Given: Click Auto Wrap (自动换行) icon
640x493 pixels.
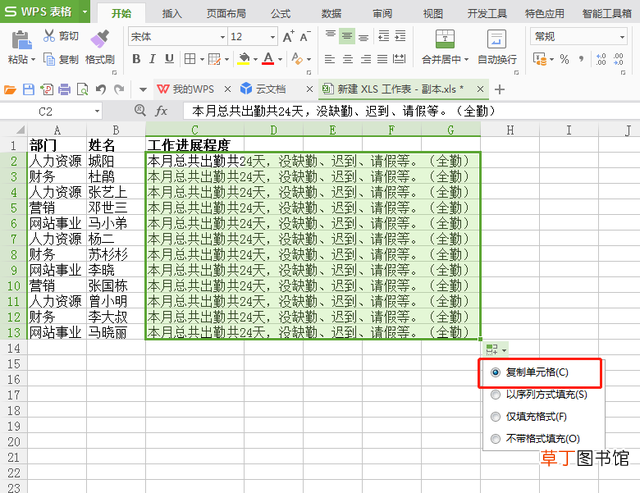Looking at the screenshot, I should (x=497, y=39).
